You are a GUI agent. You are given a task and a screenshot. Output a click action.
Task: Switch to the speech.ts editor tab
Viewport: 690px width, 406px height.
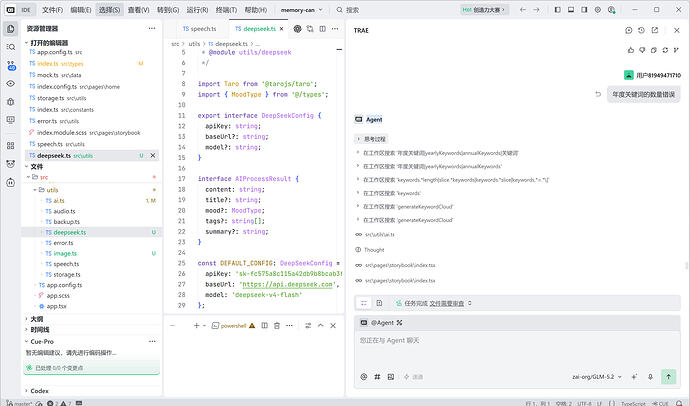coord(199,29)
